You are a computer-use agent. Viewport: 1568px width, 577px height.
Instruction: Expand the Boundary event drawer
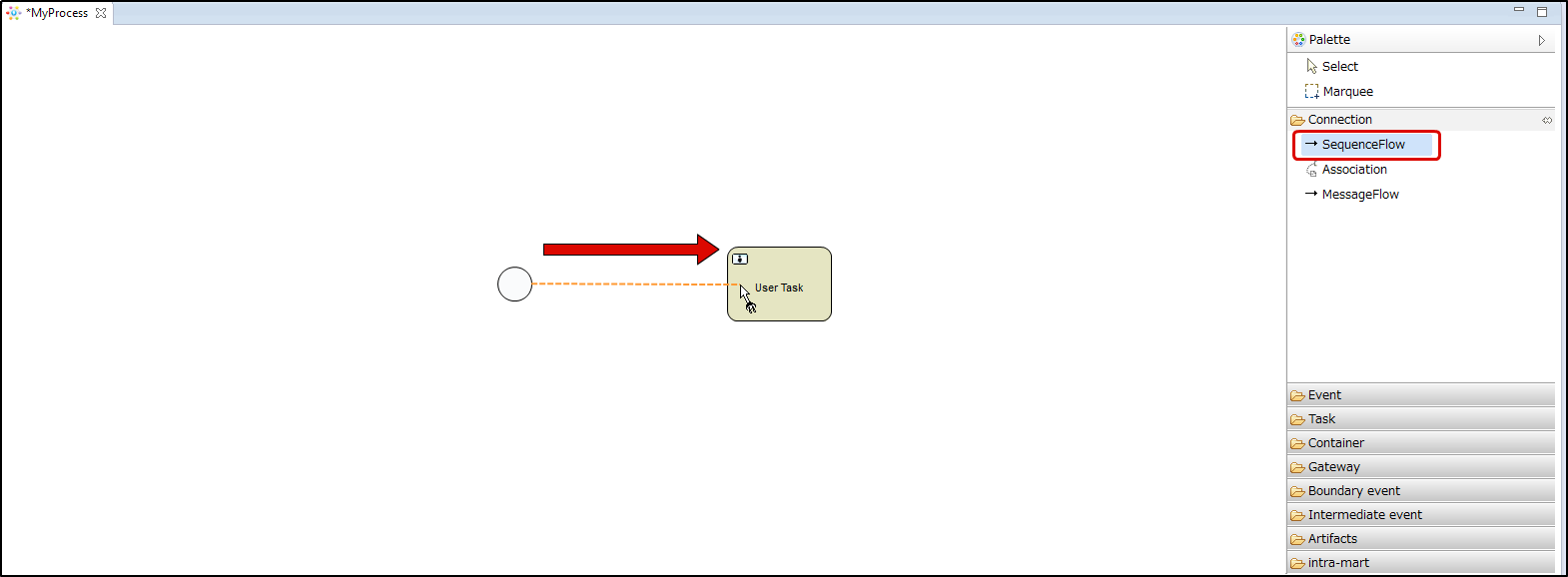(x=1421, y=491)
